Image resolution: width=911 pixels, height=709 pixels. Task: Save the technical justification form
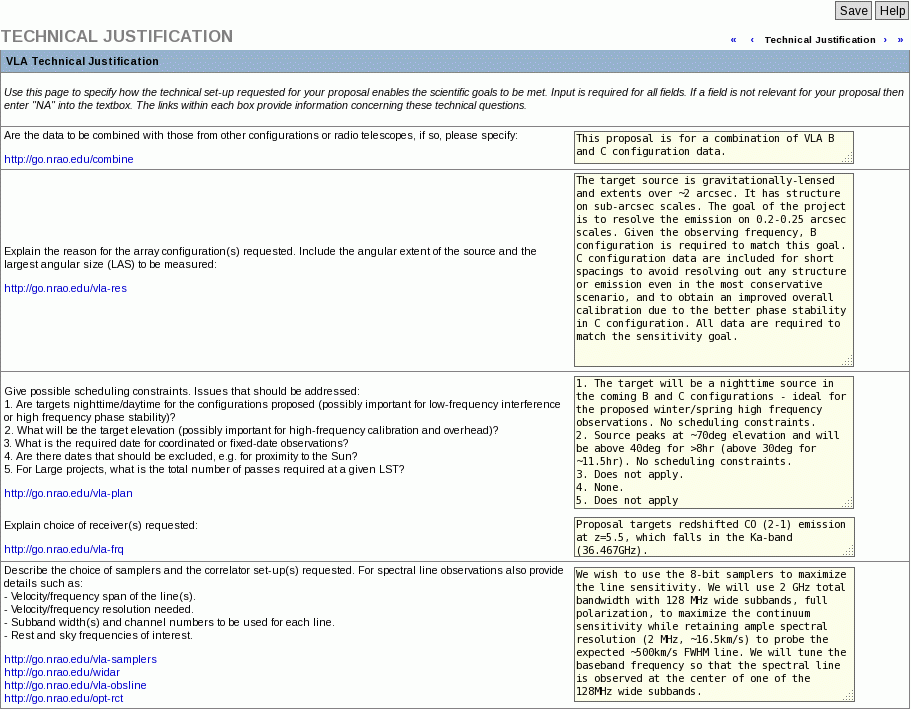(852, 10)
